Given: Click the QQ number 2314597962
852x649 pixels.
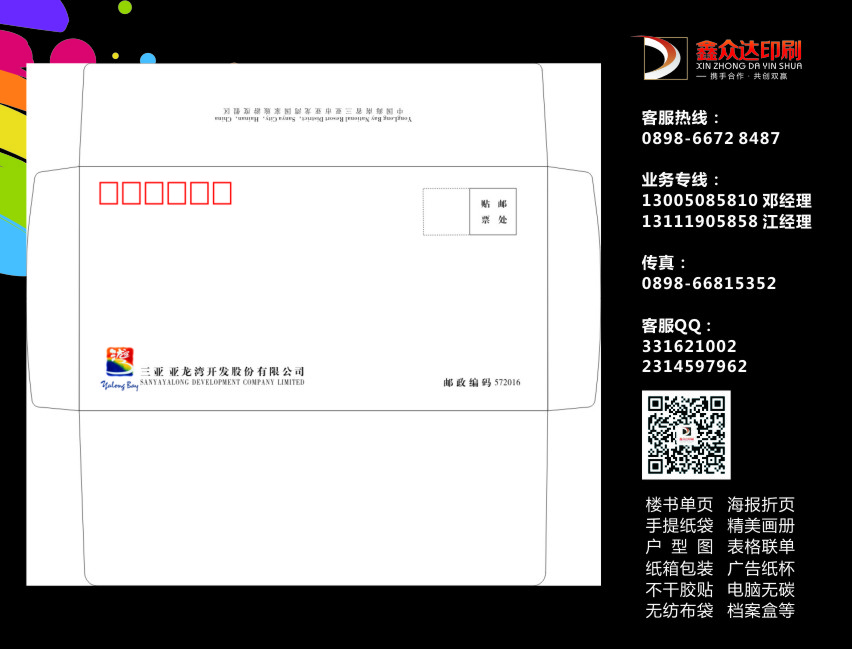Looking at the screenshot, I should (694, 367).
